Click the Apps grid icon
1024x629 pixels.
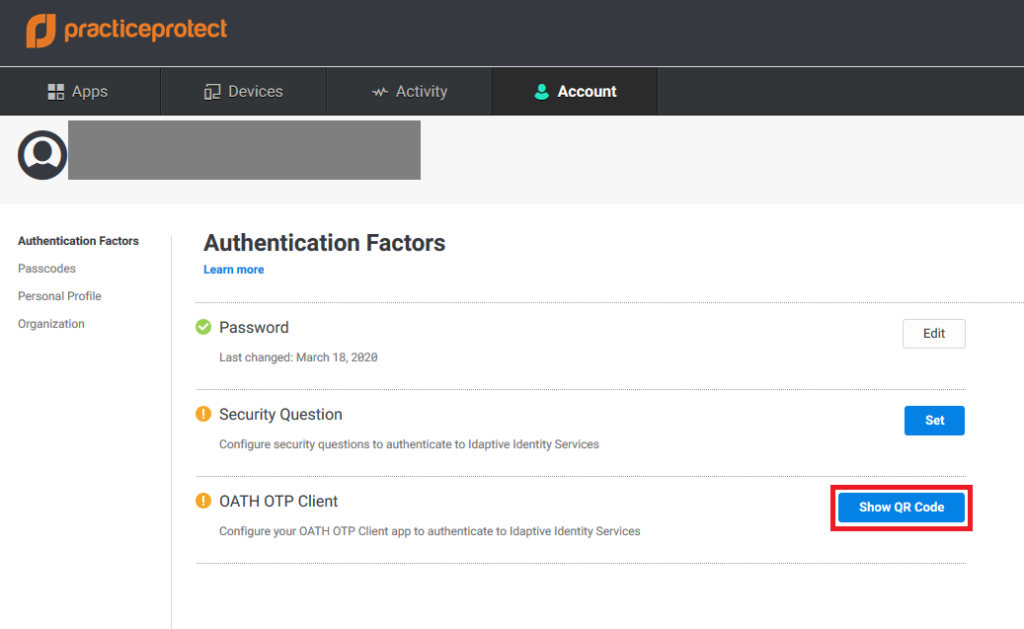pyautogui.click(x=56, y=92)
